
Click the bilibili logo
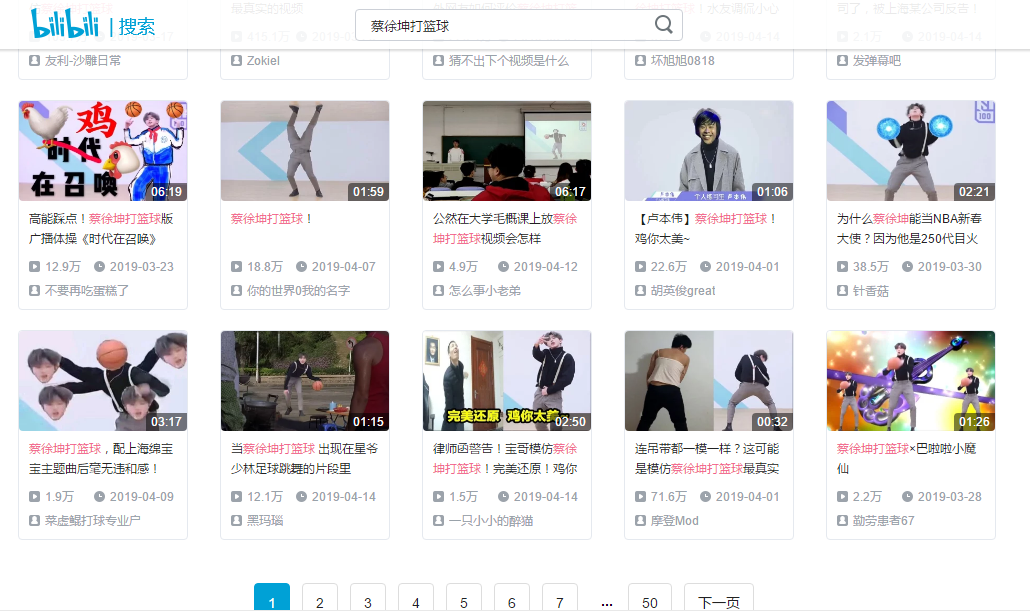(65, 23)
